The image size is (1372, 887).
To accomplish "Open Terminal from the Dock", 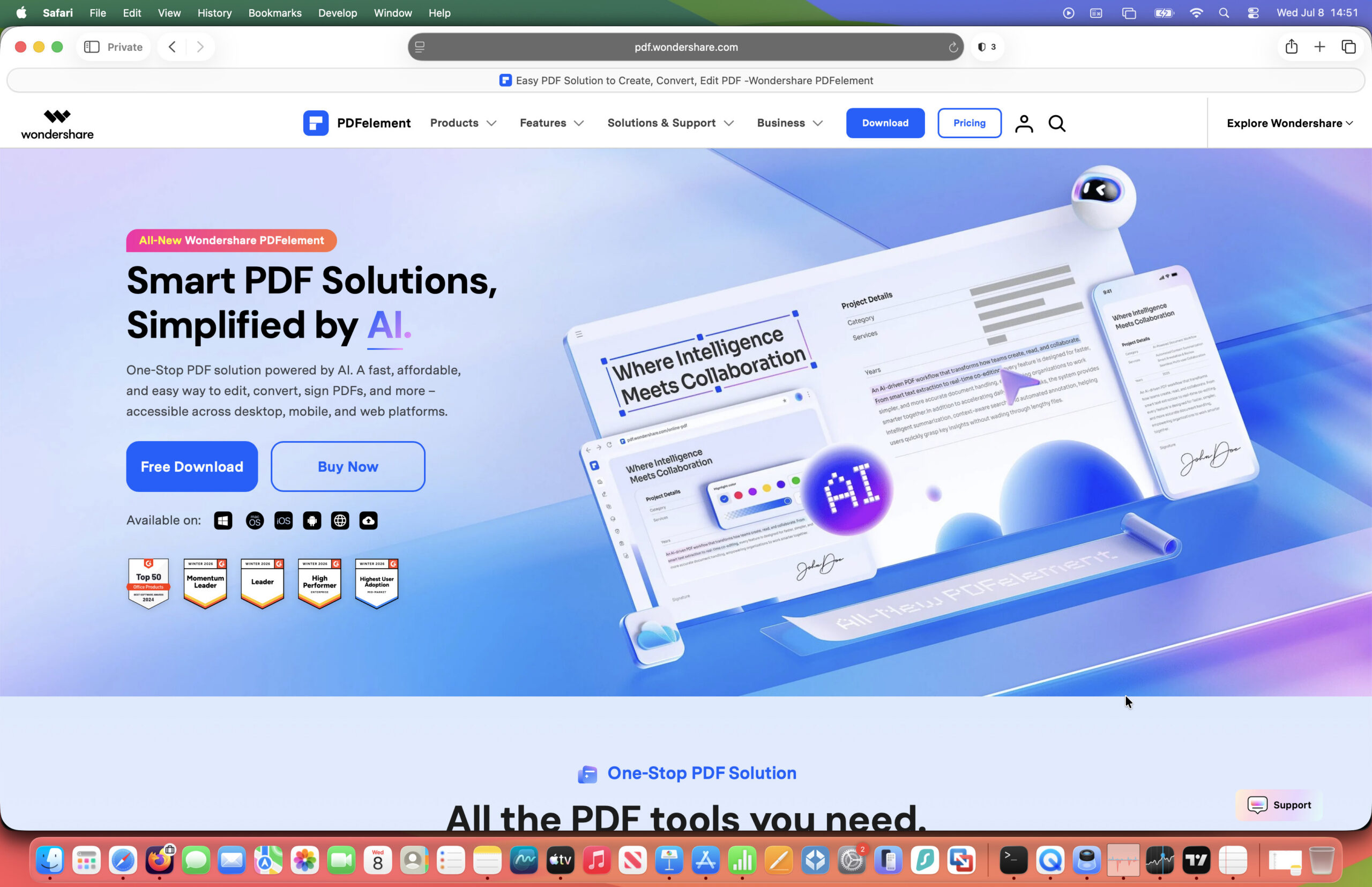I will tap(1014, 860).
